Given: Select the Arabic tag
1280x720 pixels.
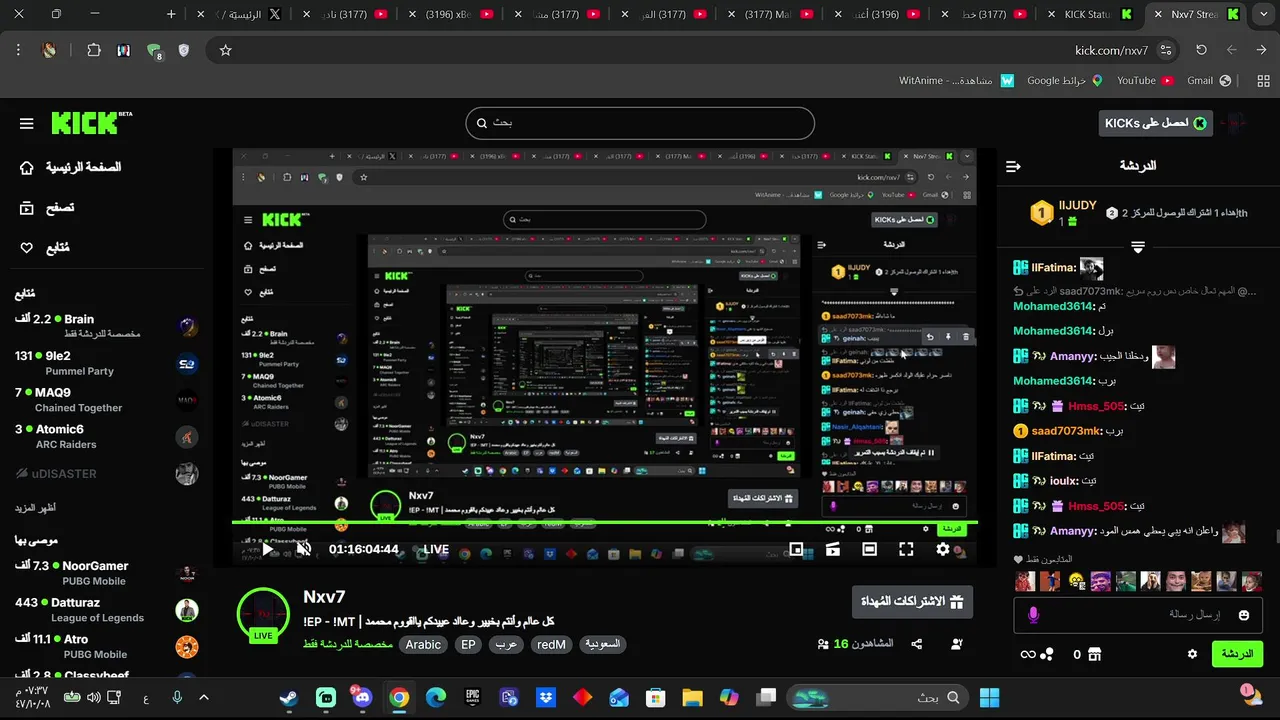Looking at the screenshot, I should pyautogui.click(x=423, y=645).
